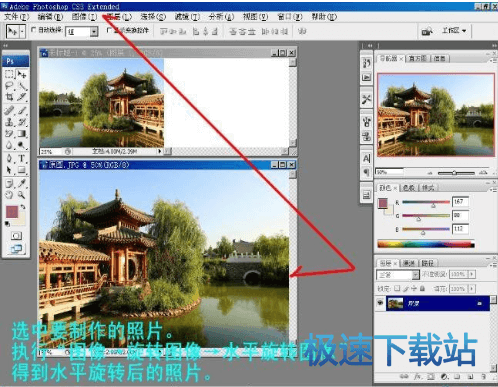
Task: Select the Horizontal Type tool
Action: 22,158
